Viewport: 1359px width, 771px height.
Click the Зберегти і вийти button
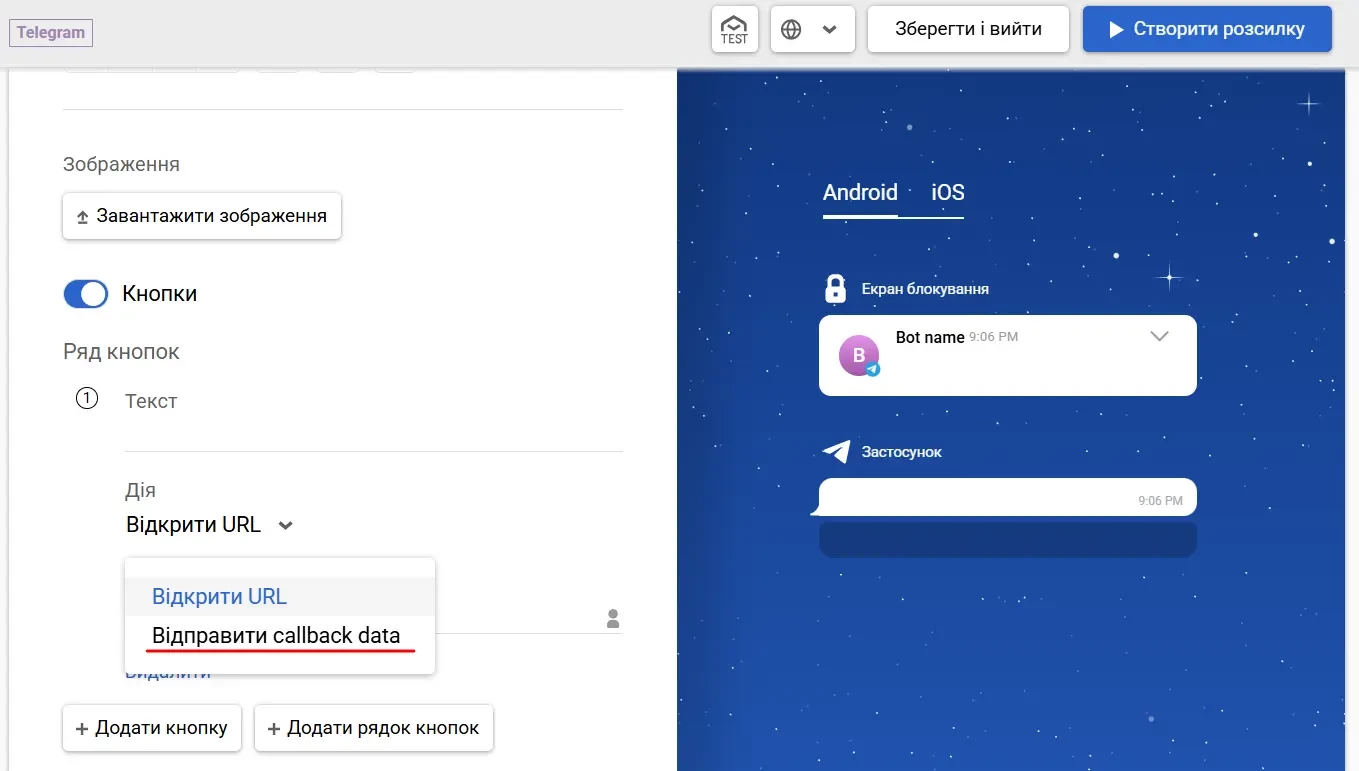coord(967,28)
